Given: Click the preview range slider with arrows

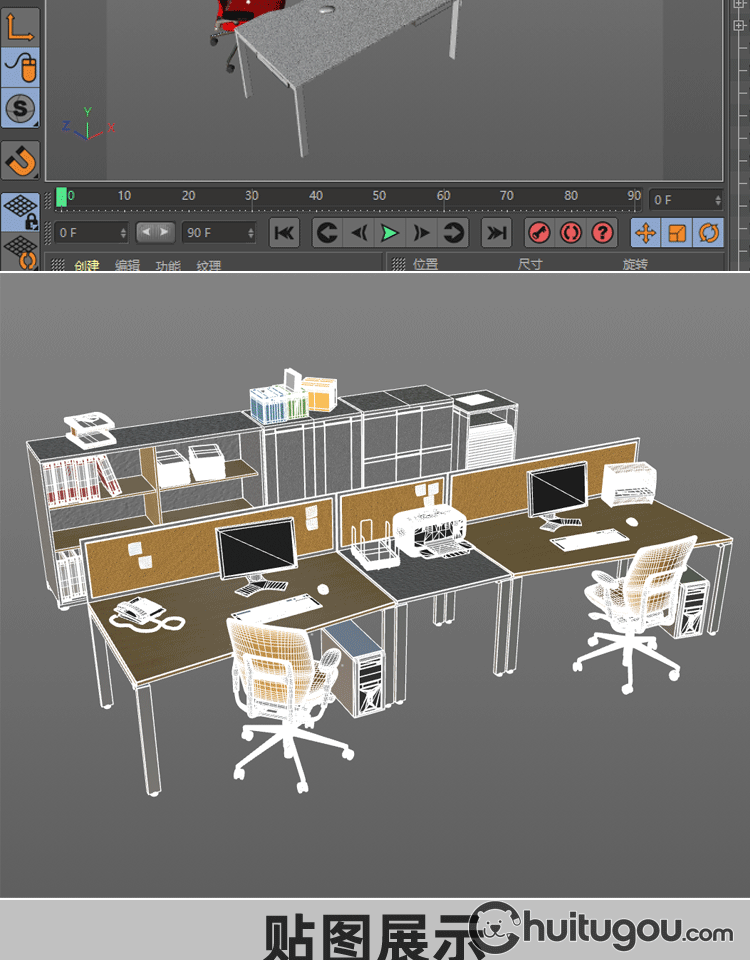Looking at the screenshot, I should click(x=156, y=232).
